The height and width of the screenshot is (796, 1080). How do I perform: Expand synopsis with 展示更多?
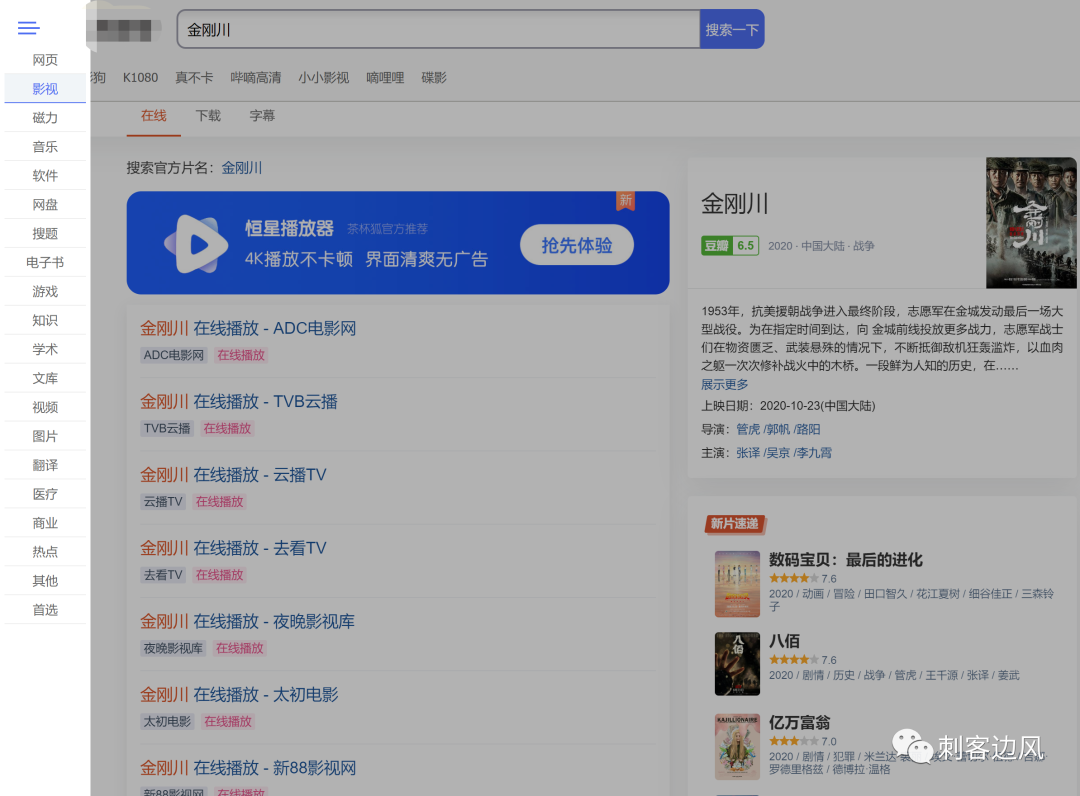(725, 384)
